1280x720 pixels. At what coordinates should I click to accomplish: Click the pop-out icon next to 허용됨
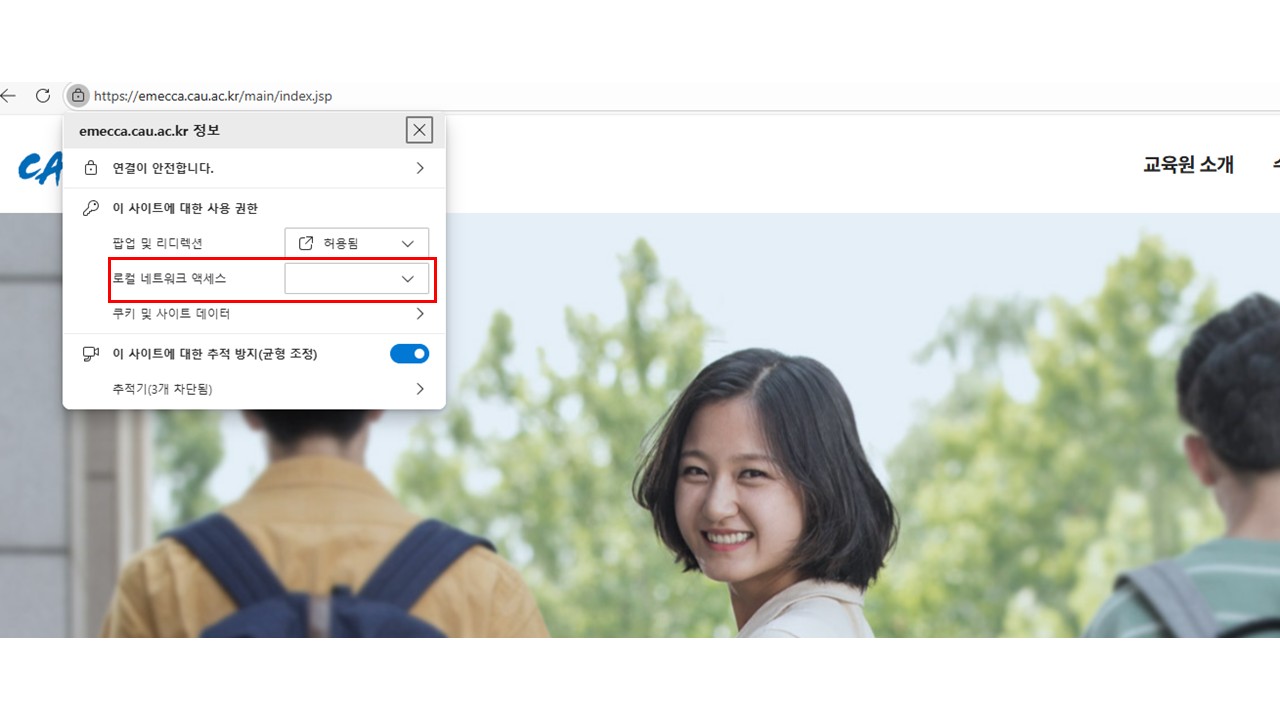307,243
